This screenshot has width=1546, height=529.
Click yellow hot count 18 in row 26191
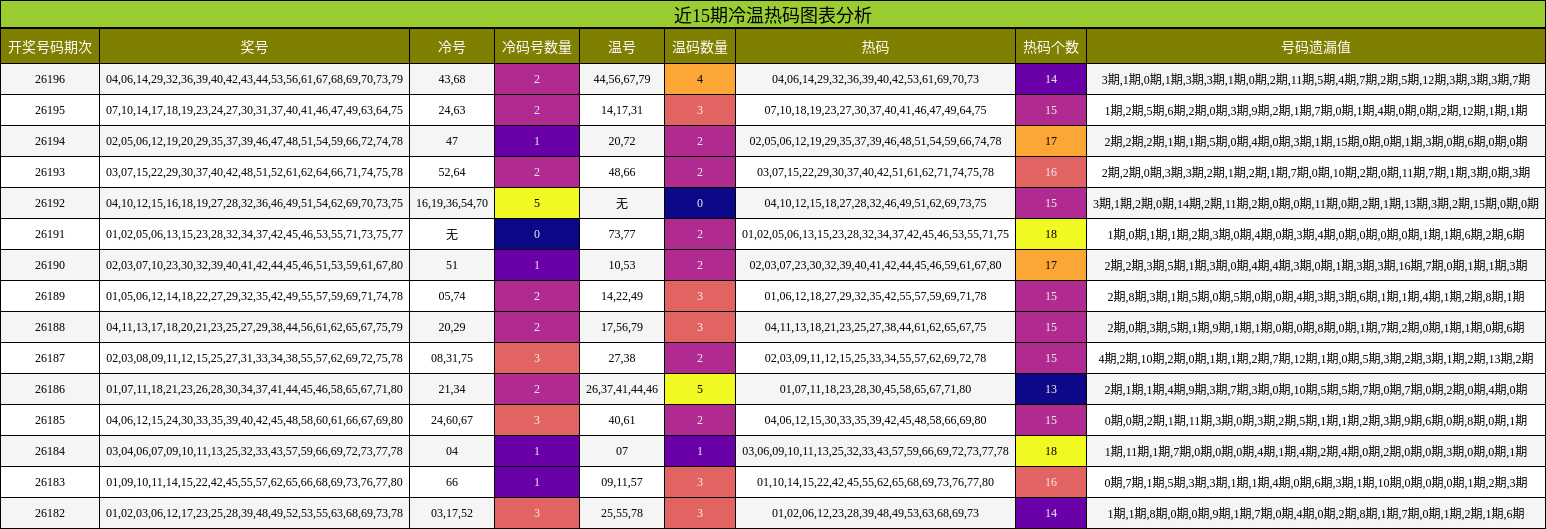[1051, 234]
